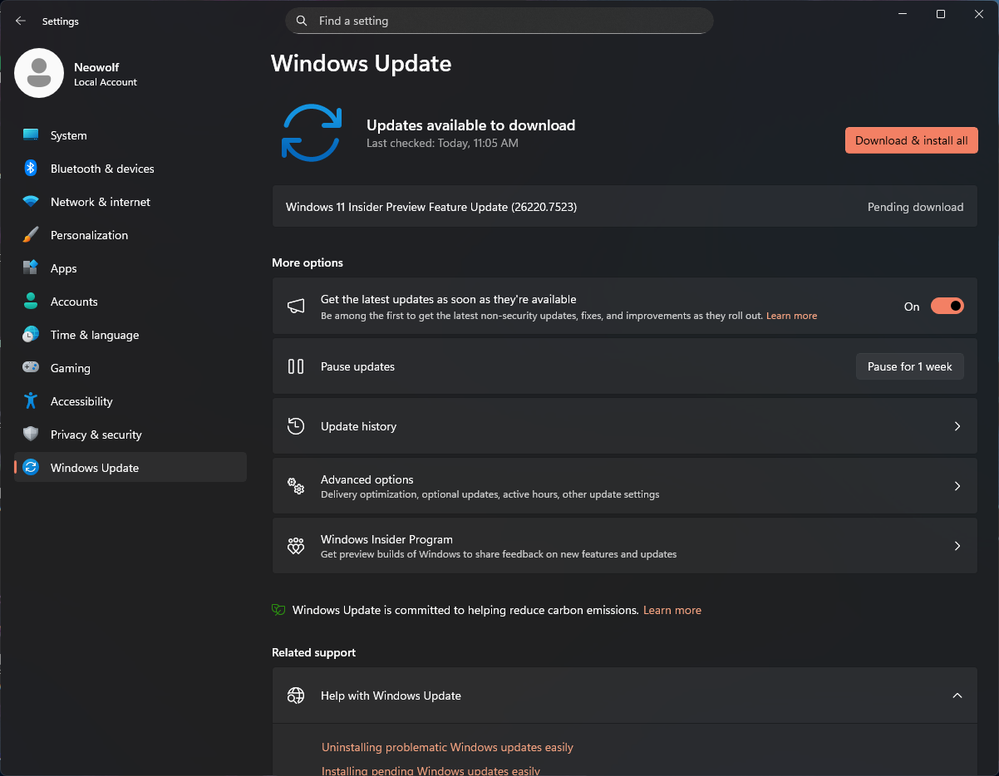Open Uninstalling problematic Windows updates link
999x776 pixels.
[x=447, y=747]
